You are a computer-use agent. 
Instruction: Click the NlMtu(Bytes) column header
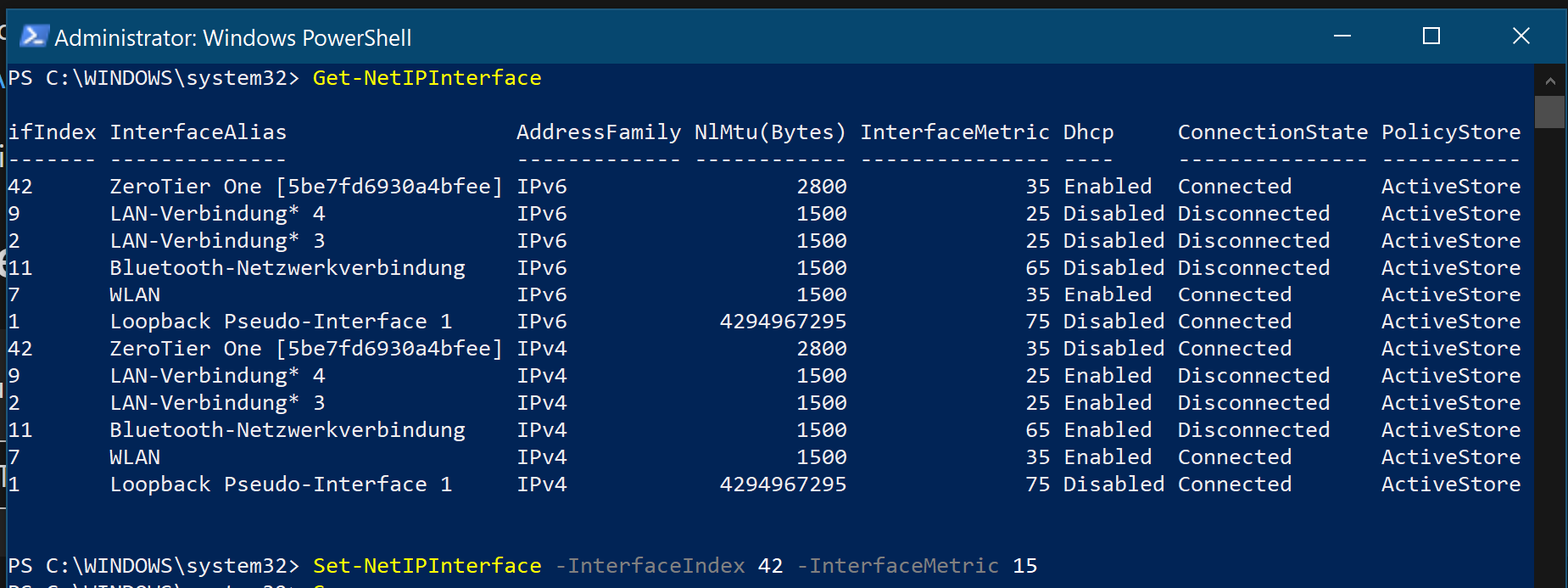point(770,132)
